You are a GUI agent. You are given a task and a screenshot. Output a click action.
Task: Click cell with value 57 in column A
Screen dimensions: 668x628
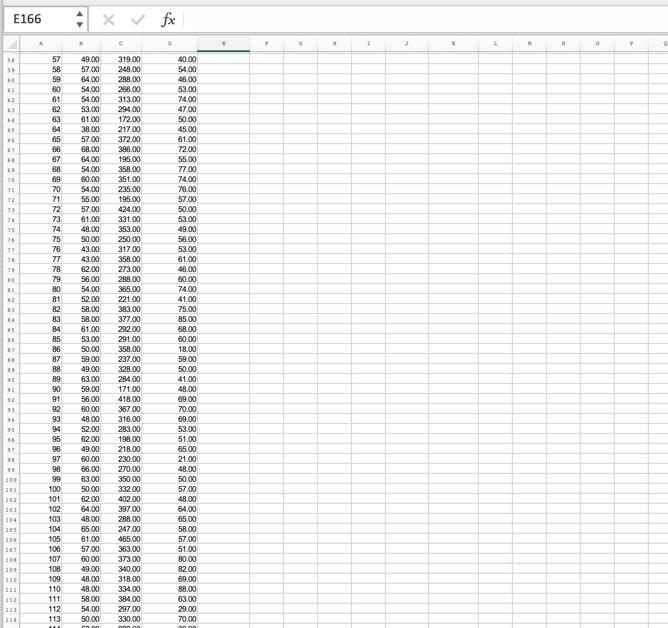41,59
